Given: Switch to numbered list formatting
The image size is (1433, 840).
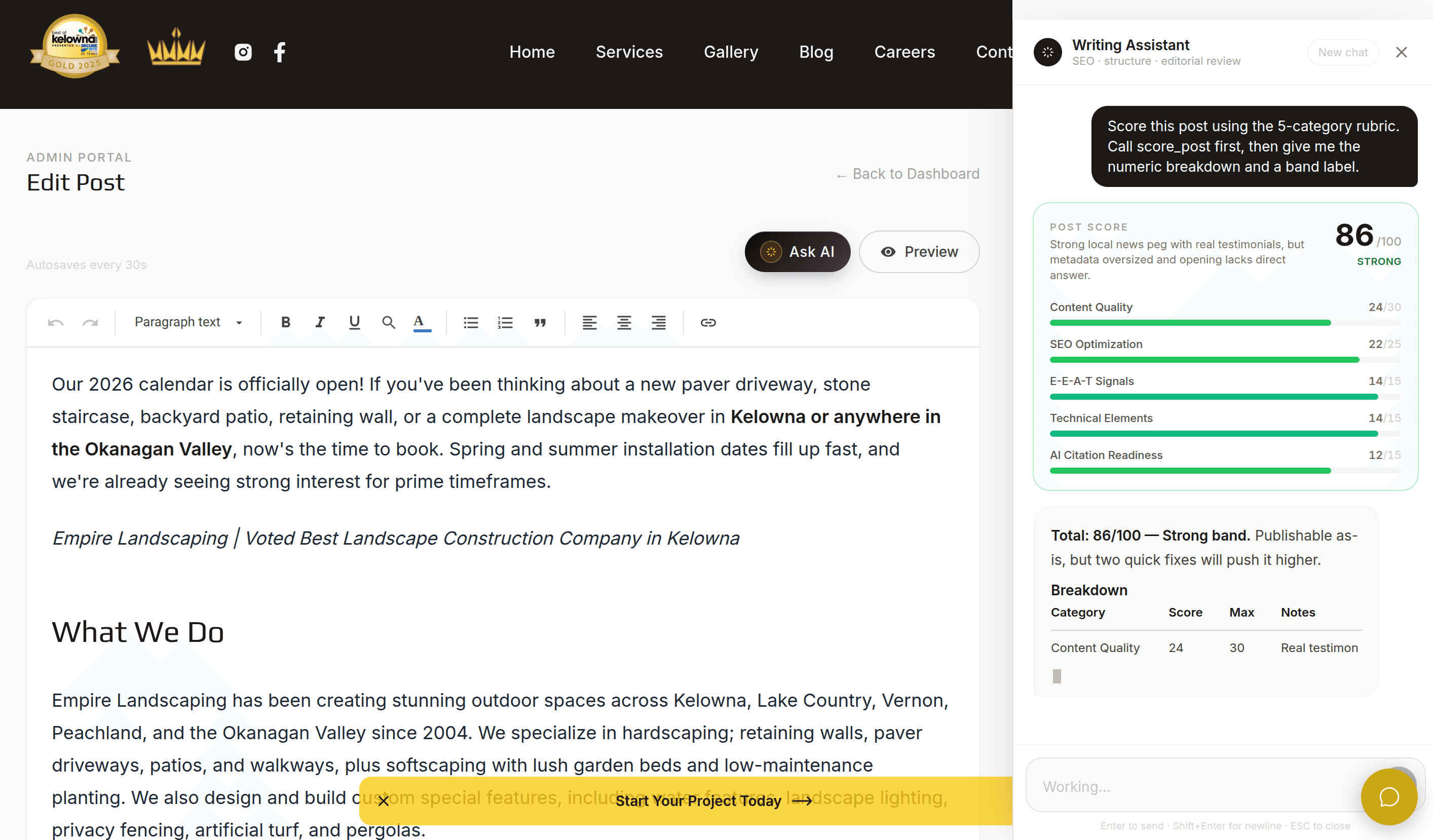Looking at the screenshot, I should tap(505, 322).
